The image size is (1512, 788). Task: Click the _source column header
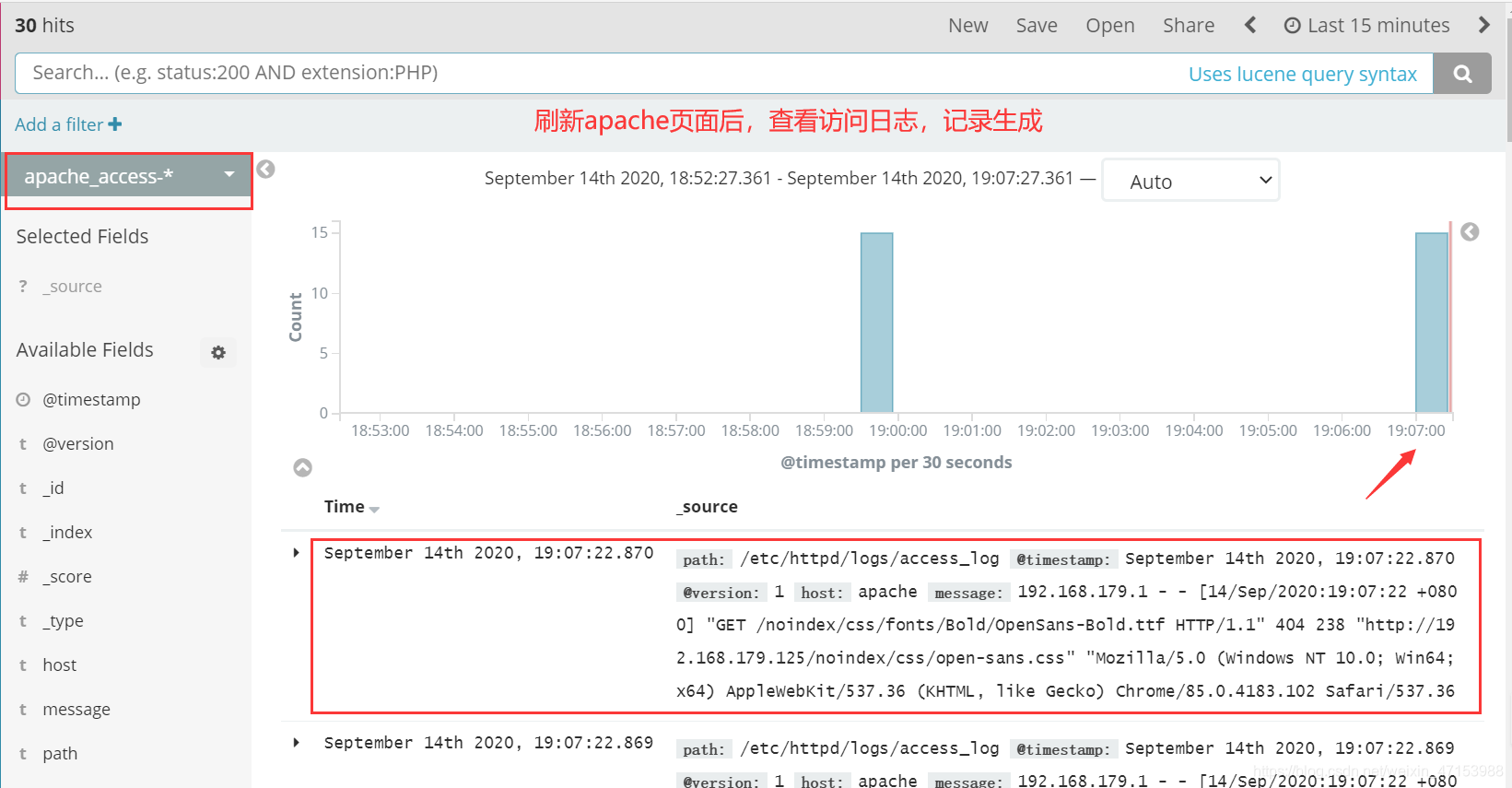(x=707, y=507)
